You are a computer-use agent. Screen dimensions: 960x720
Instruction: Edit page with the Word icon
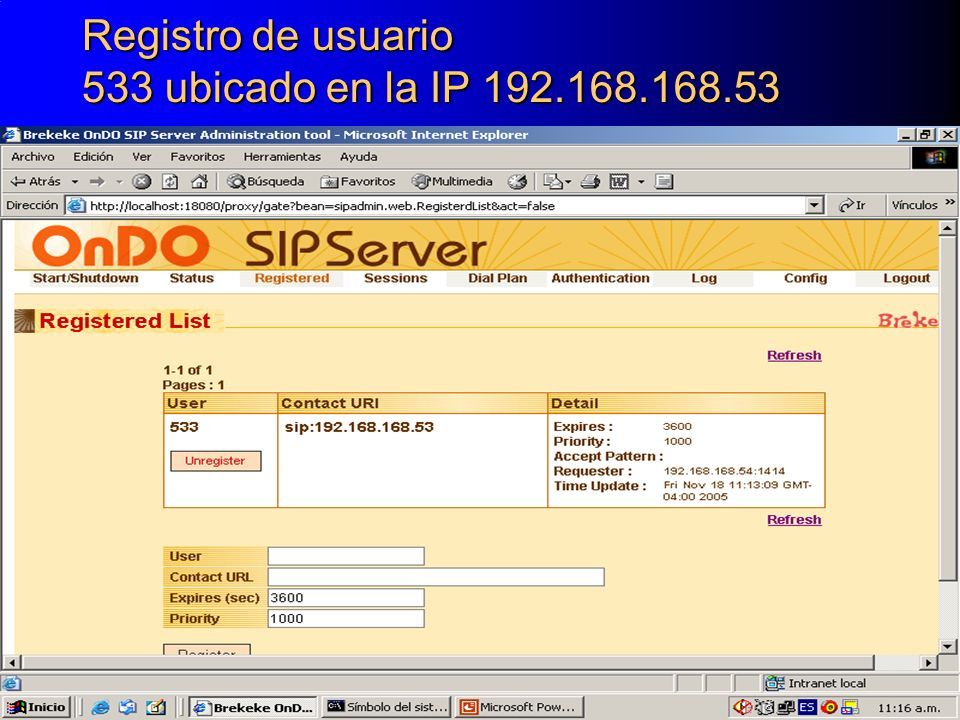point(619,181)
